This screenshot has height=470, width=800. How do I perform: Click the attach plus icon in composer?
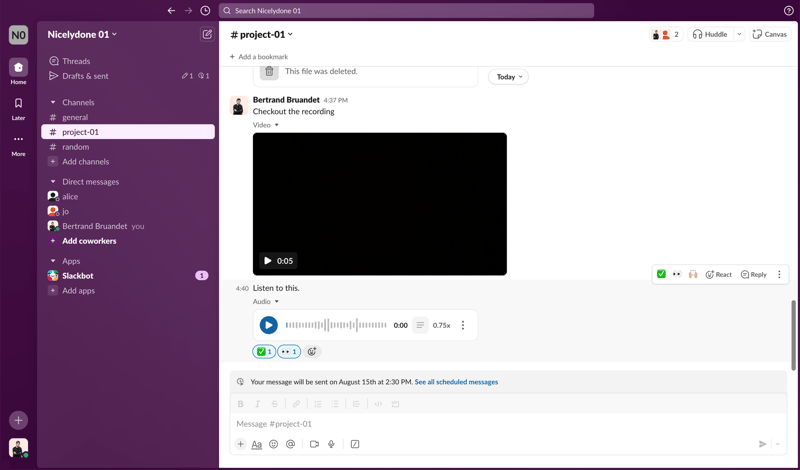240,444
